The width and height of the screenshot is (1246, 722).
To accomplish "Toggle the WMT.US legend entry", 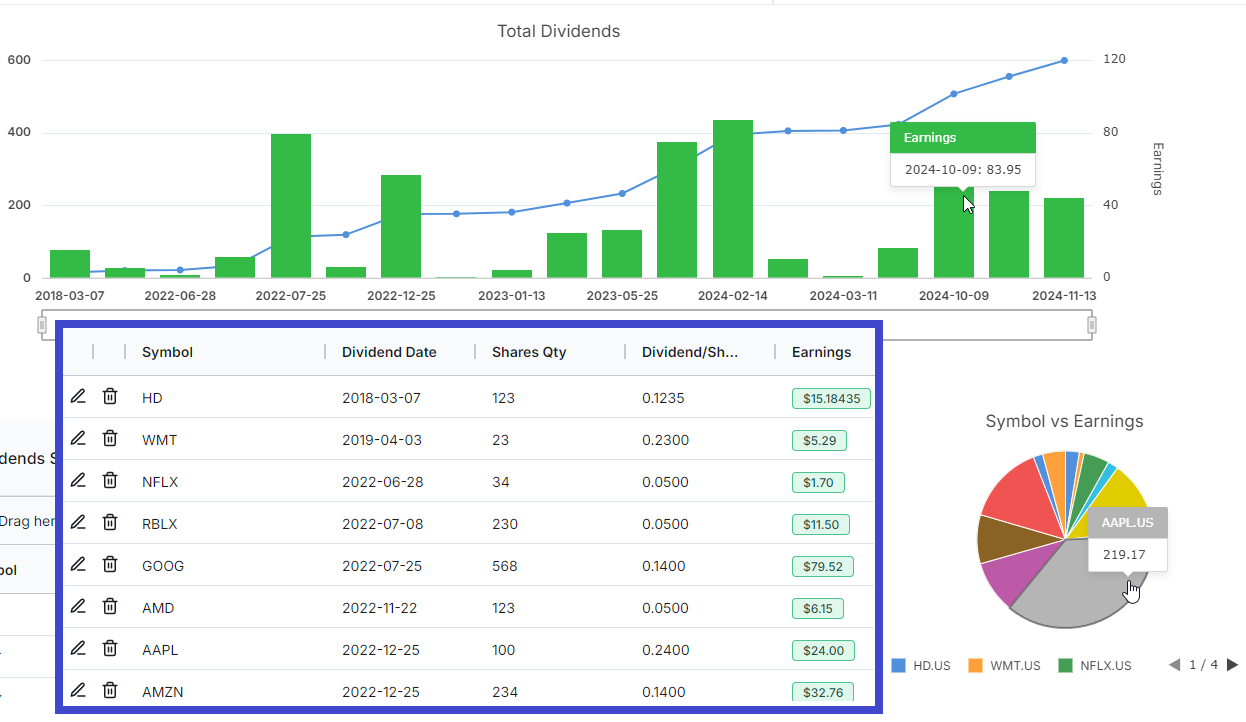I will pyautogui.click(x=1003, y=665).
